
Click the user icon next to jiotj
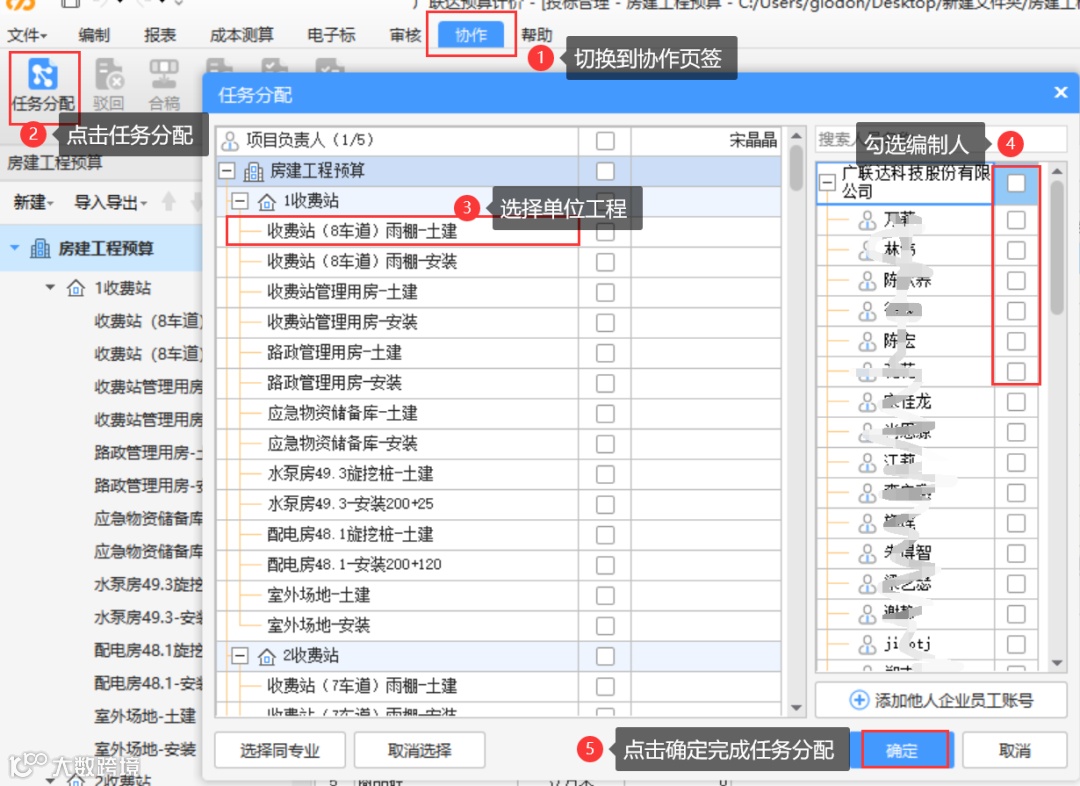coord(867,645)
